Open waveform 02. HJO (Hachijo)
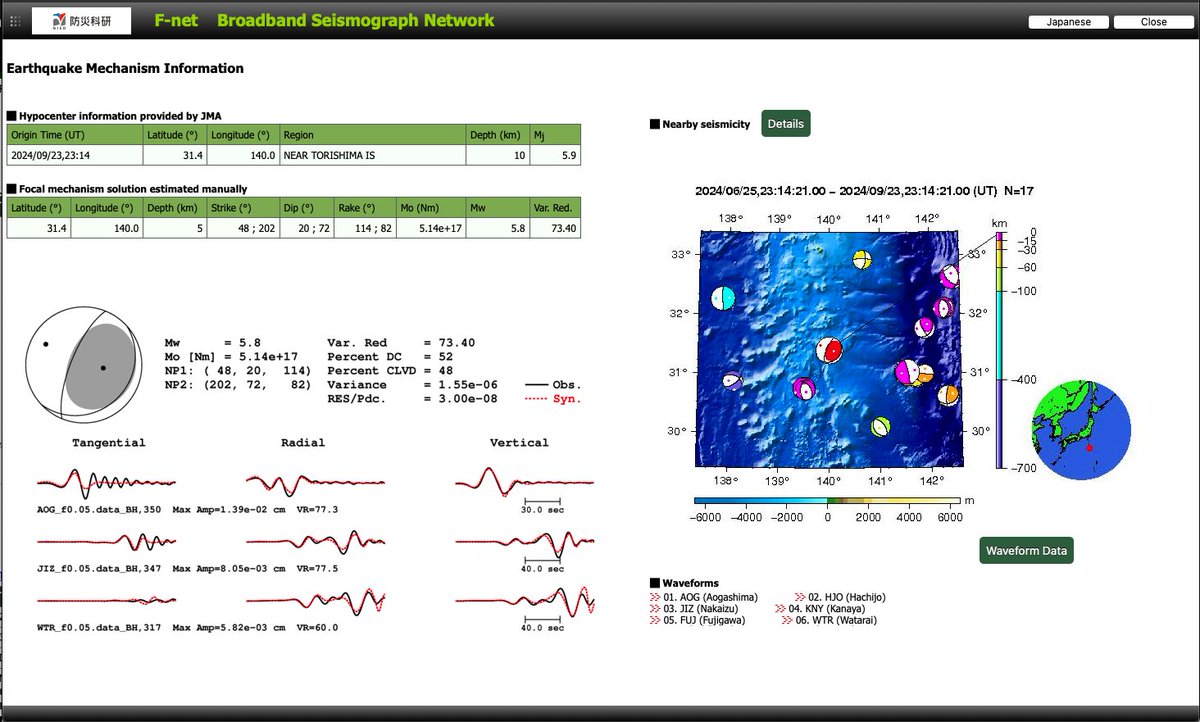 [x=840, y=597]
